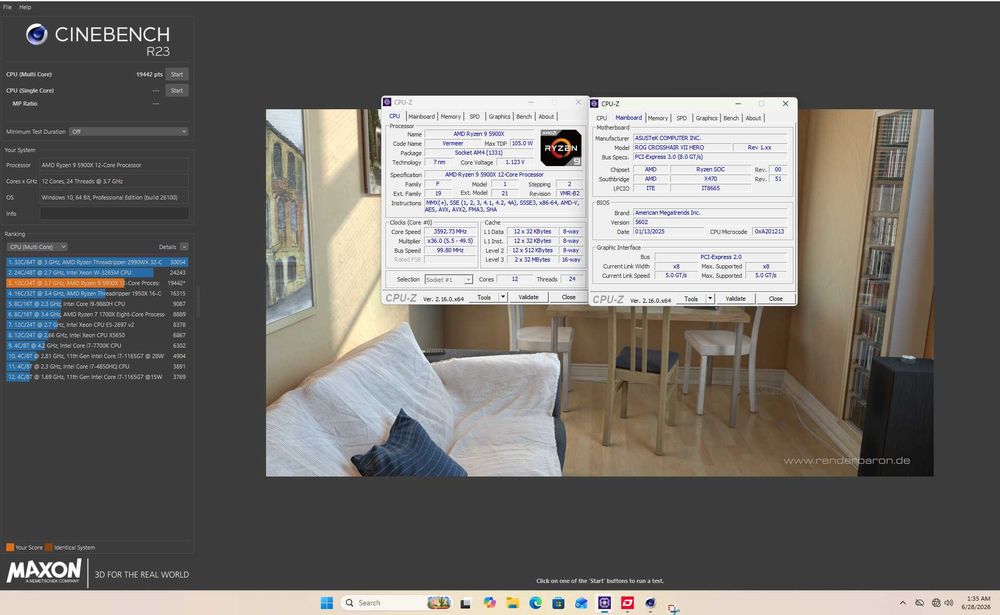Open the Help menu in Cinebench
Image resolution: width=1000 pixels, height=615 pixels.
[25, 7]
